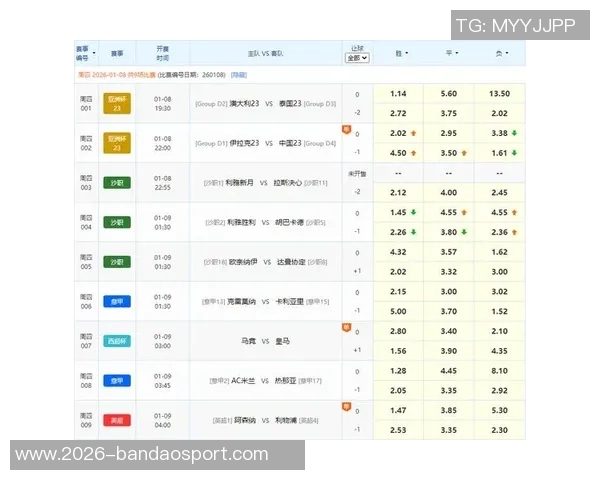
Task: Open the 平 column dropdown
Action: (x=457, y=53)
